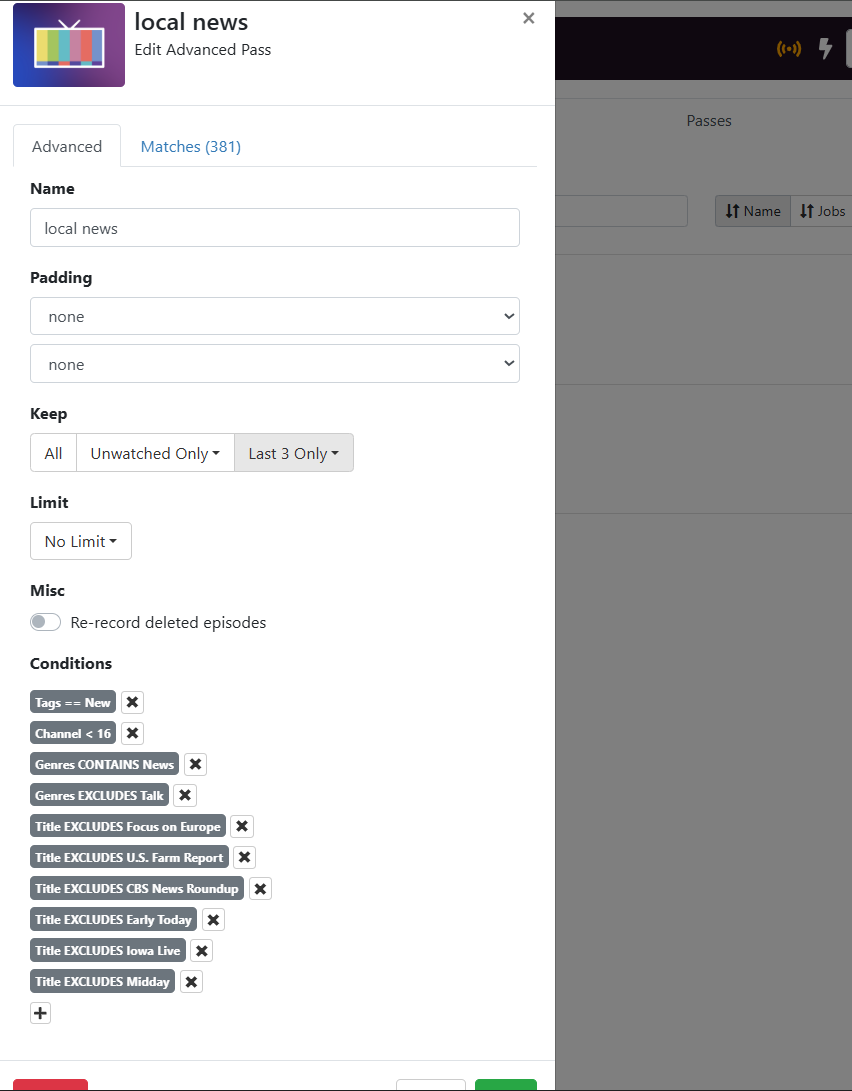Remove the 'Genres CONTAINS News' condition

(x=195, y=764)
